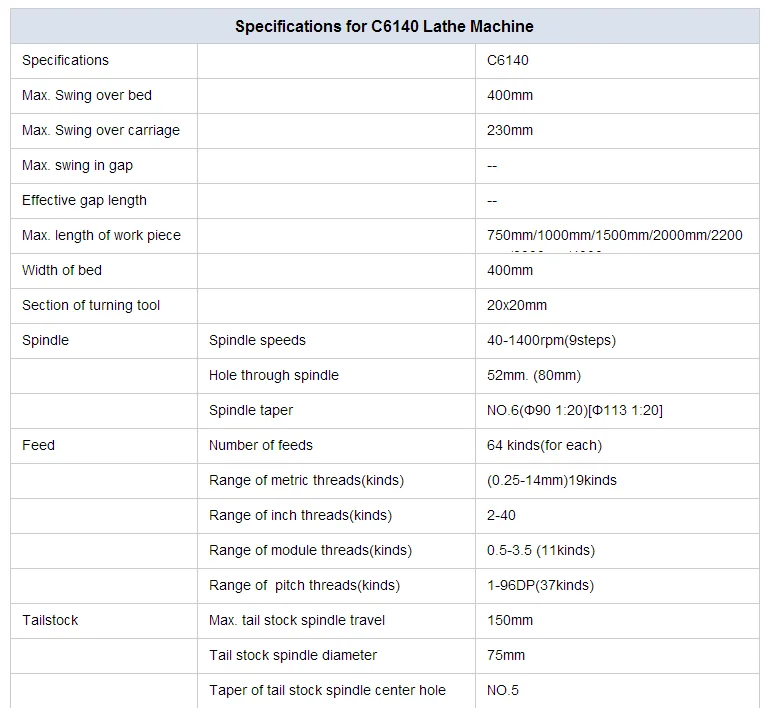Select the '20x20mm' turning tool section value

(x=517, y=305)
